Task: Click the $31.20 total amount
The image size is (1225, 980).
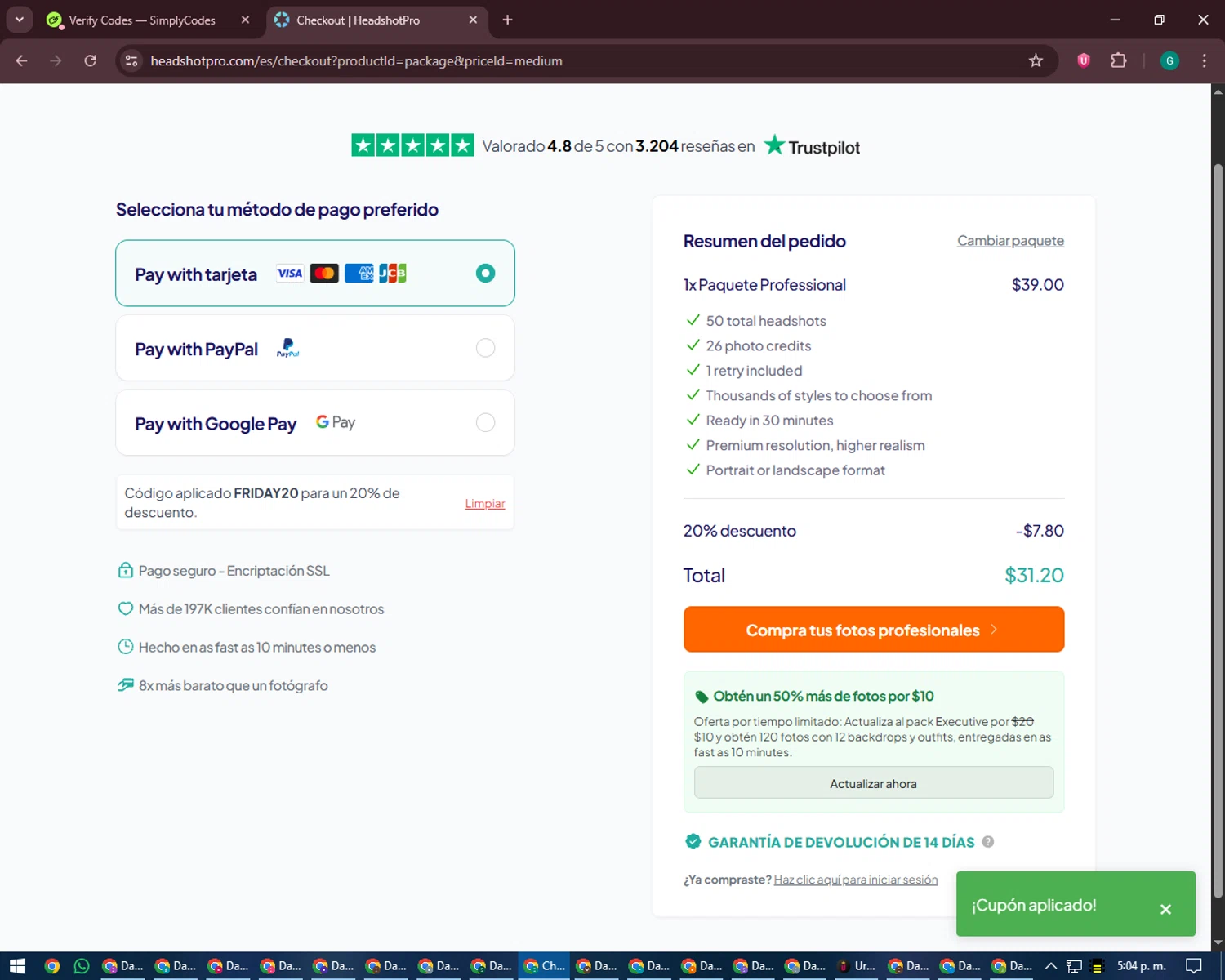Action: tap(1034, 575)
